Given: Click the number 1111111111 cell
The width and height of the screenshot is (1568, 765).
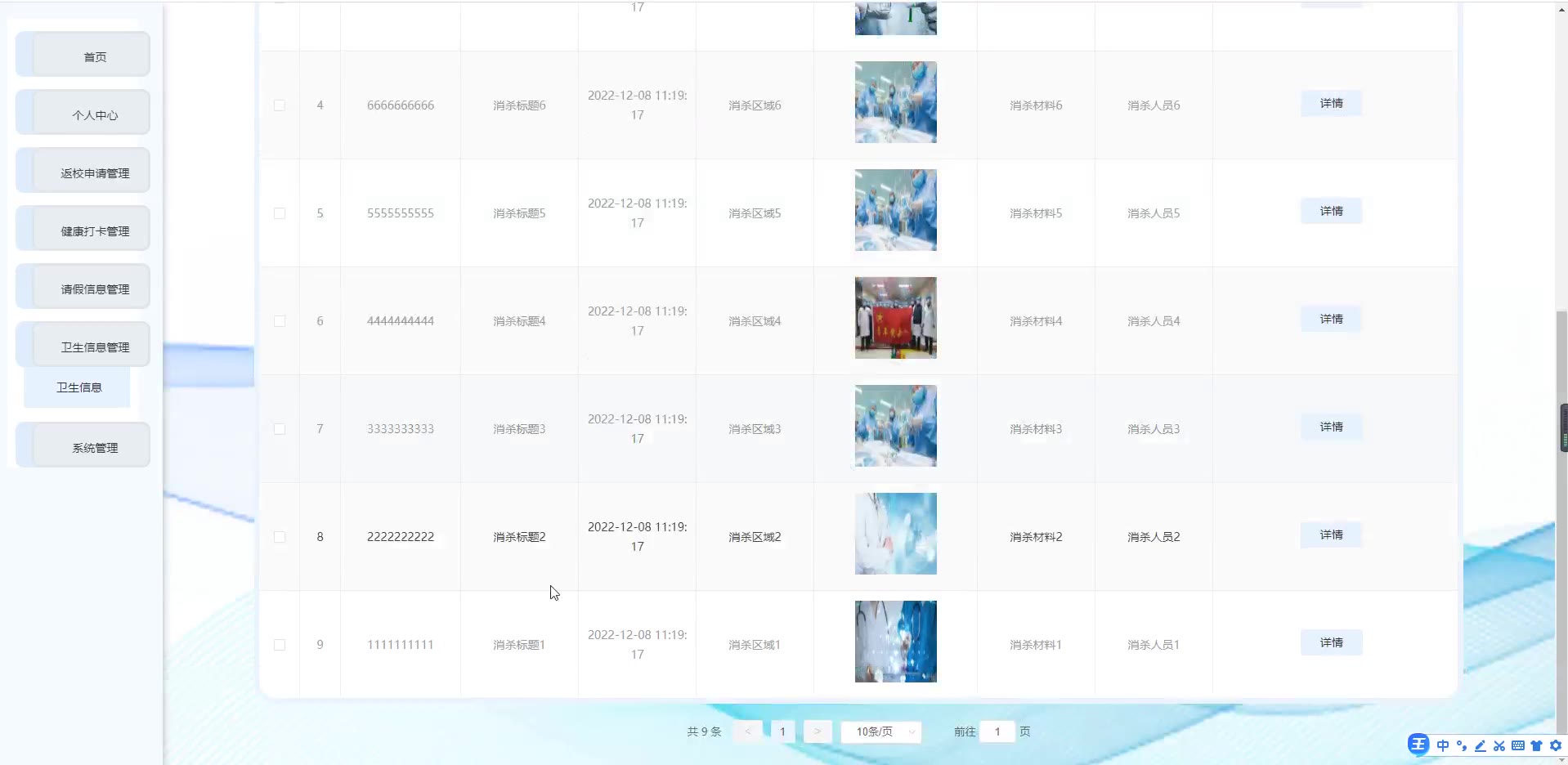Looking at the screenshot, I should click(x=401, y=645).
